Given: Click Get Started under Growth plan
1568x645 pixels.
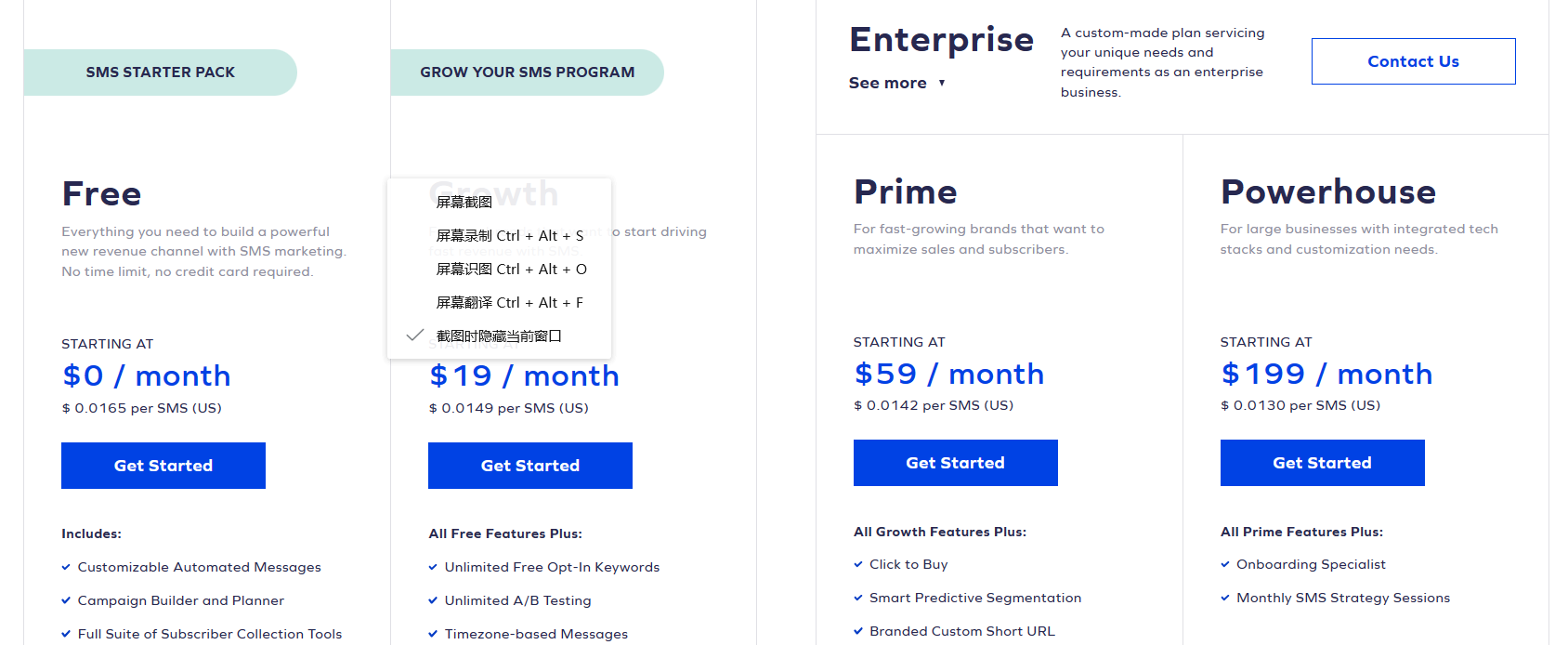Looking at the screenshot, I should tap(530, 466).
